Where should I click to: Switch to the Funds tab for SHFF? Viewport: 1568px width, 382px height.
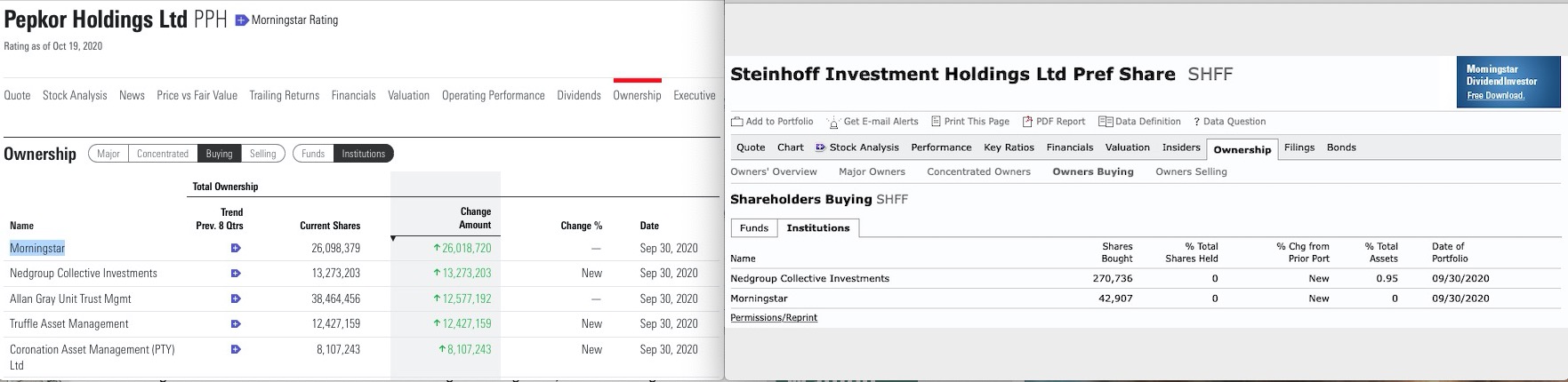coord(753,228)
